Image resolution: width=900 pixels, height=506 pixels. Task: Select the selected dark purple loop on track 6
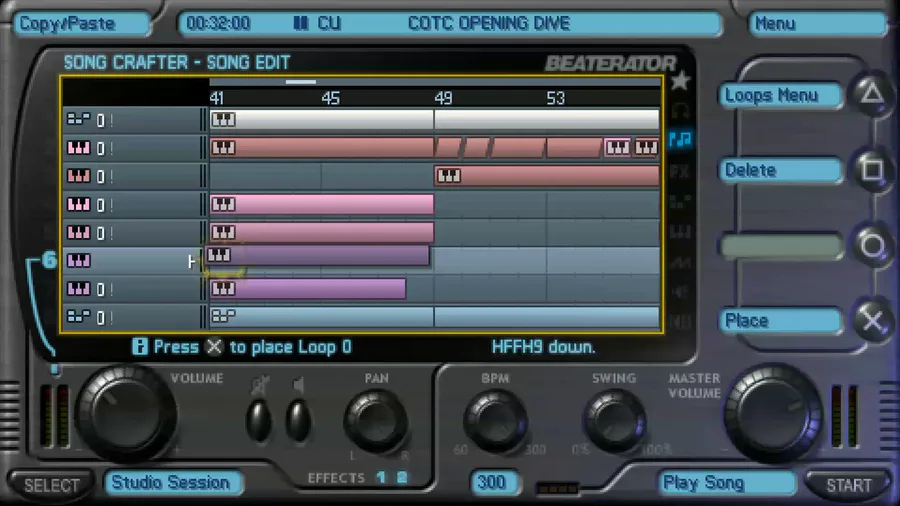[x=317, y=255]
